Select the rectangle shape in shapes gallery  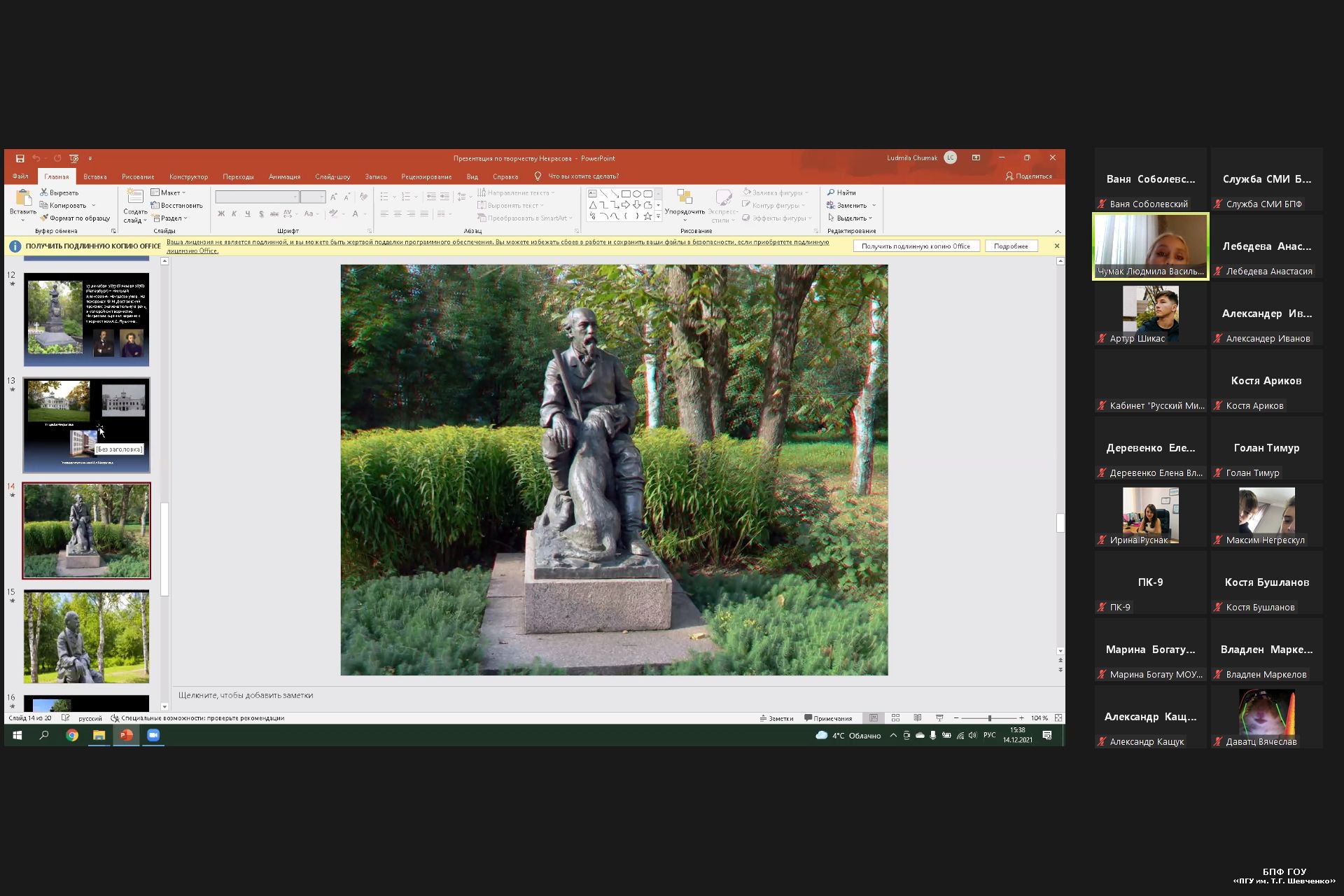(x=626, y=194)
